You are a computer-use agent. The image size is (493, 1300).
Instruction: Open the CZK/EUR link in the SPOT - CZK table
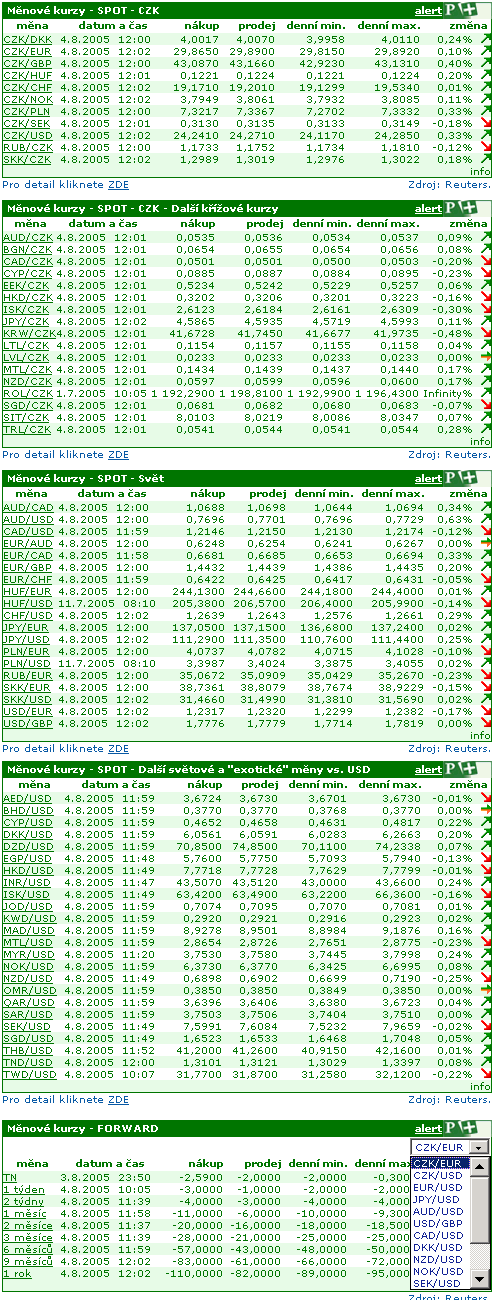point(27,51)
